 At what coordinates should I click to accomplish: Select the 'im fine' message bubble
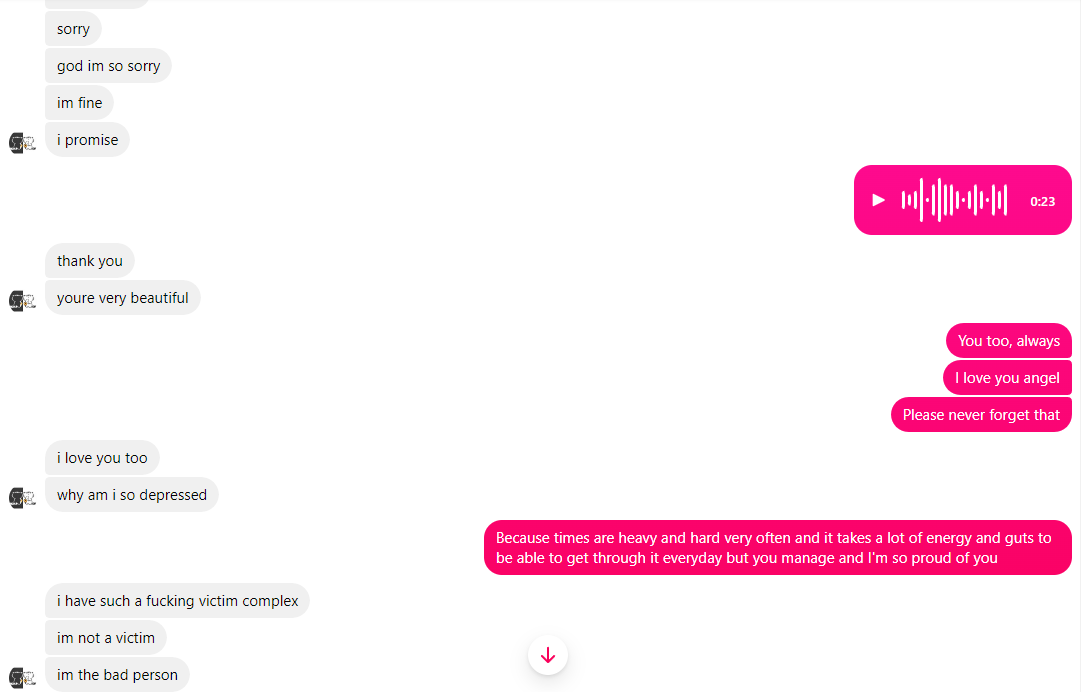point(79,103)
